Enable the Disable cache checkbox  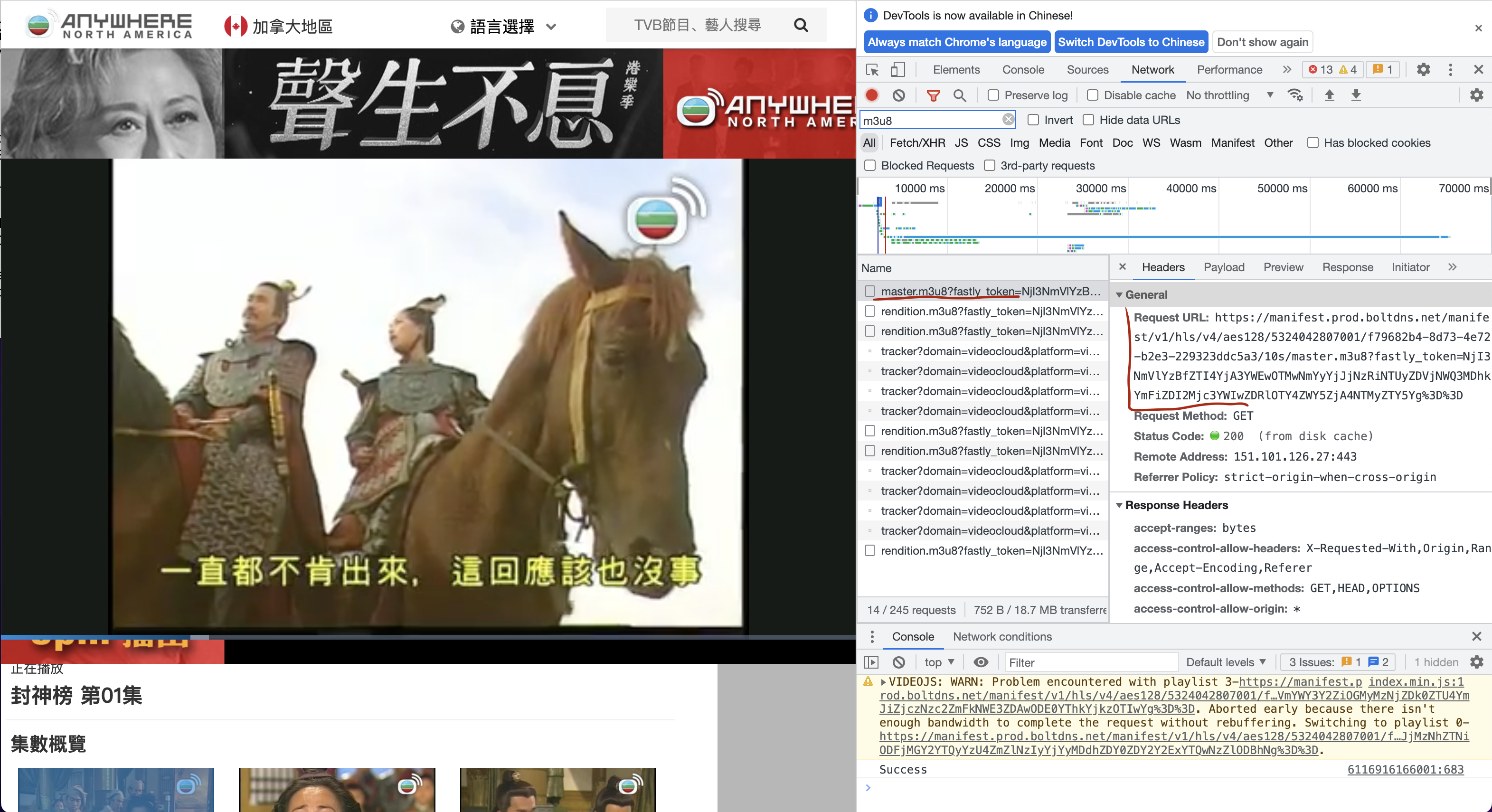(x=1092, y=95)
